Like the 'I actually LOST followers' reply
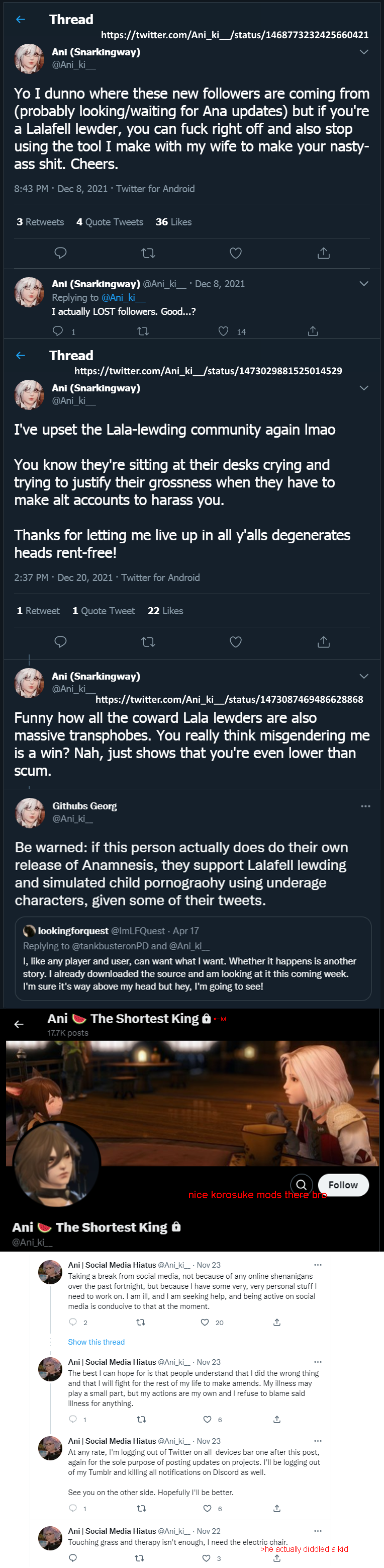This screenshot has height=1568, width=384. (x=223, y=331)
